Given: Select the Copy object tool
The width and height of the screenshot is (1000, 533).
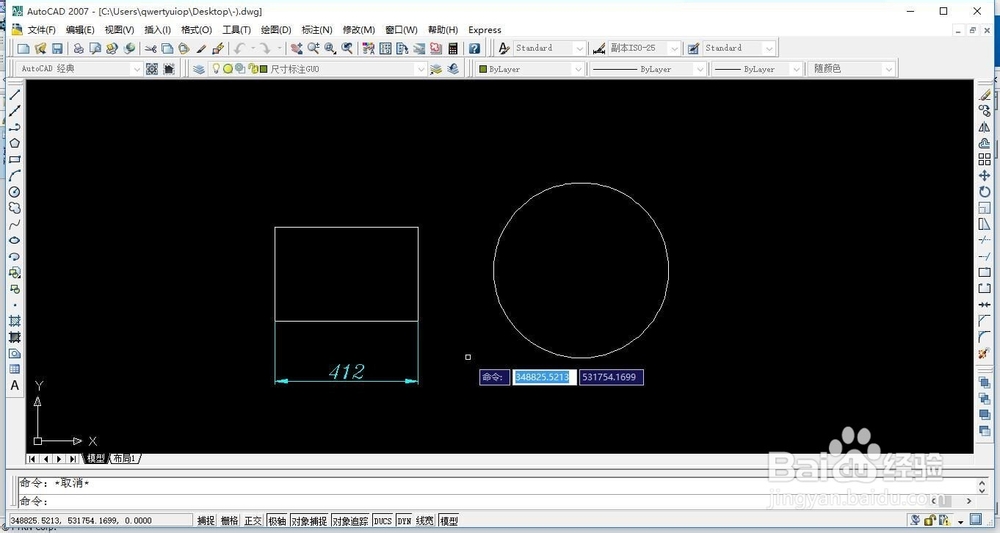Looking at the screenshot, I should click(x=985, y=111).
